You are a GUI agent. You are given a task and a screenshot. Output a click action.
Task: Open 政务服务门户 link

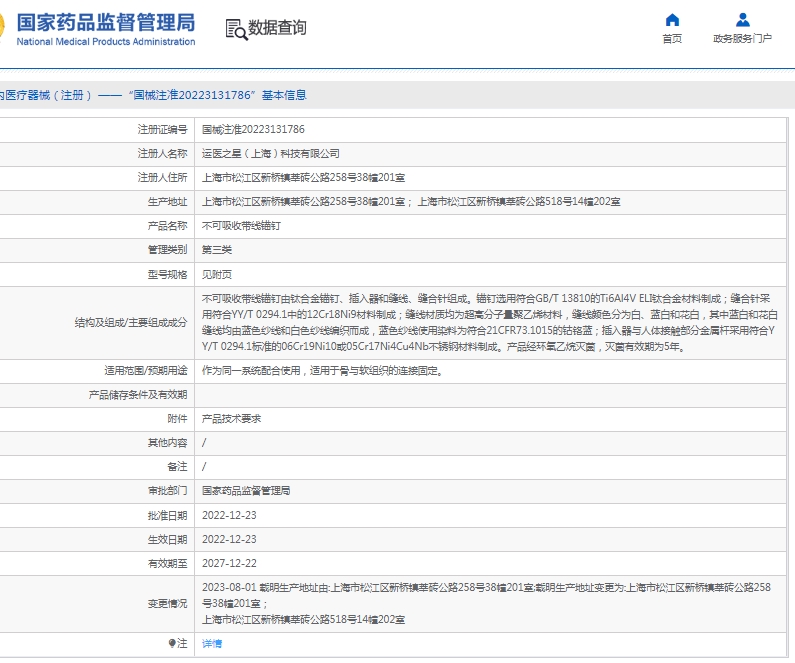point(742,39)
